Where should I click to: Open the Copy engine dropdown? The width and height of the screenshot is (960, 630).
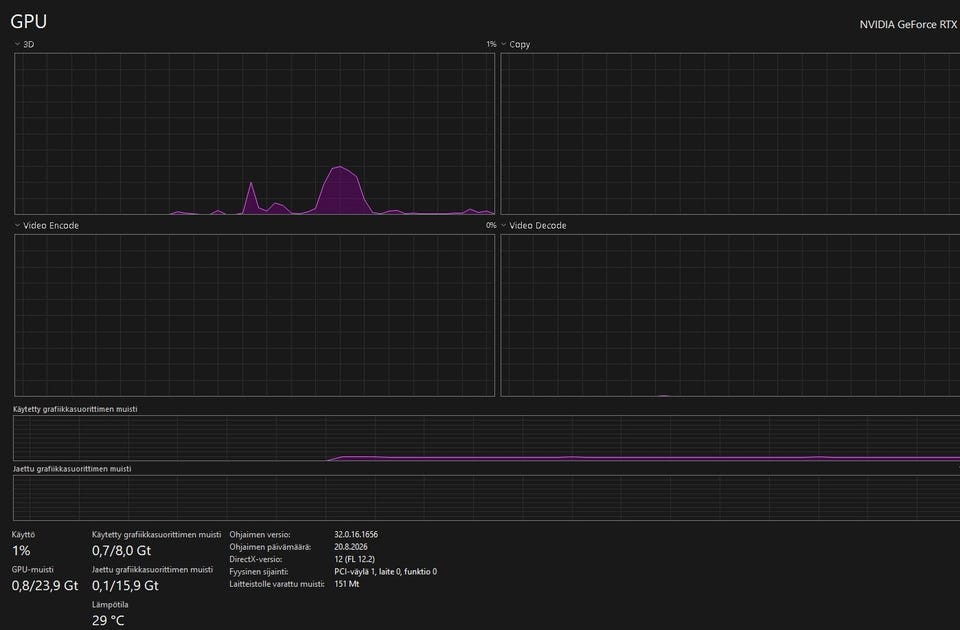[x=516, y=44]
